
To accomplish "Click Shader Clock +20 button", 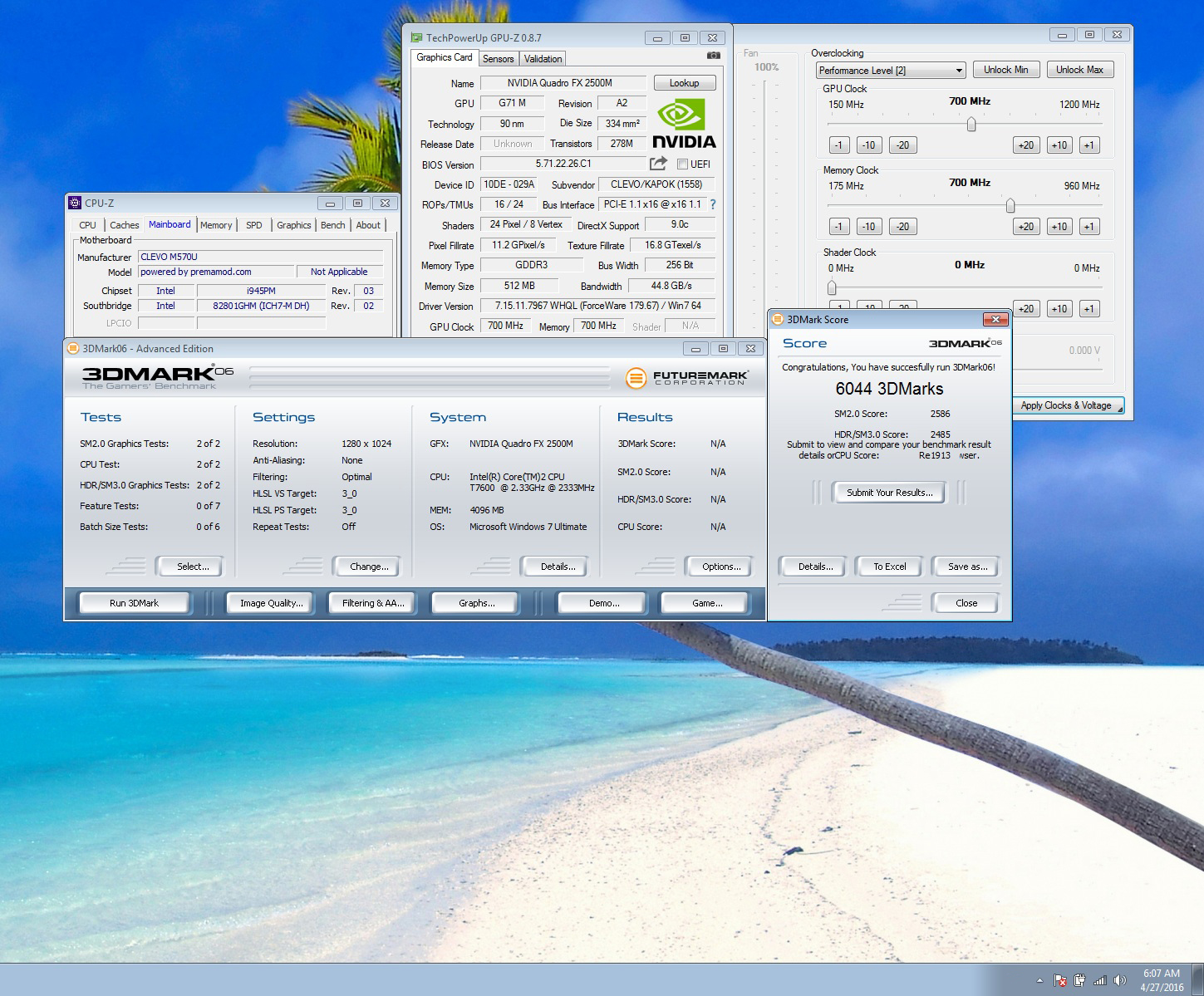I will click(1026, 309).
